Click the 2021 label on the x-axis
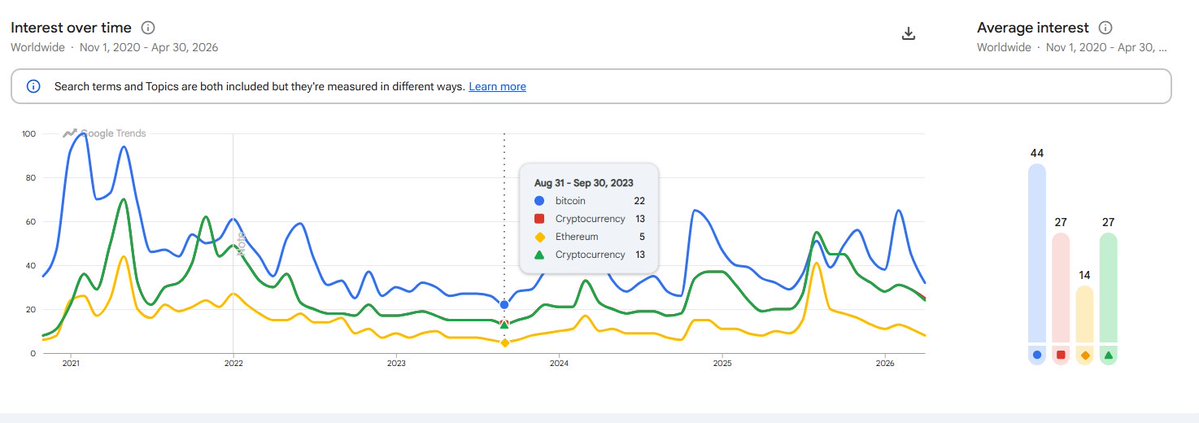This screenshot has height=423, width=1199. point(70,363)
